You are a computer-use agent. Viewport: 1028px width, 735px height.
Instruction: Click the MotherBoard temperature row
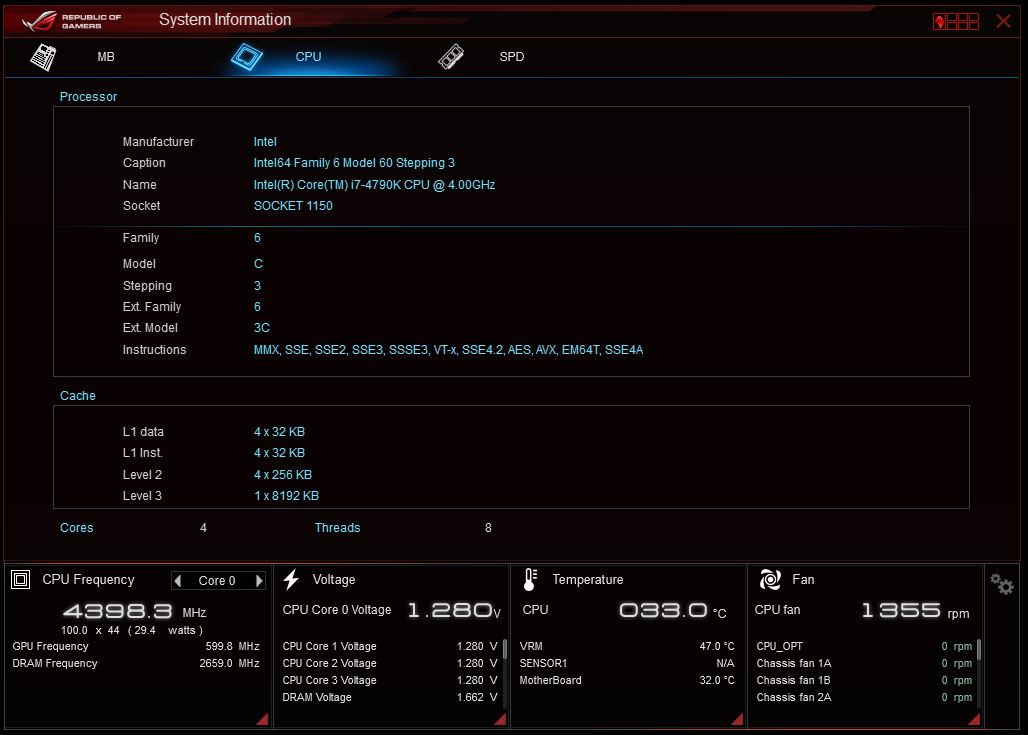coord(627,681)
